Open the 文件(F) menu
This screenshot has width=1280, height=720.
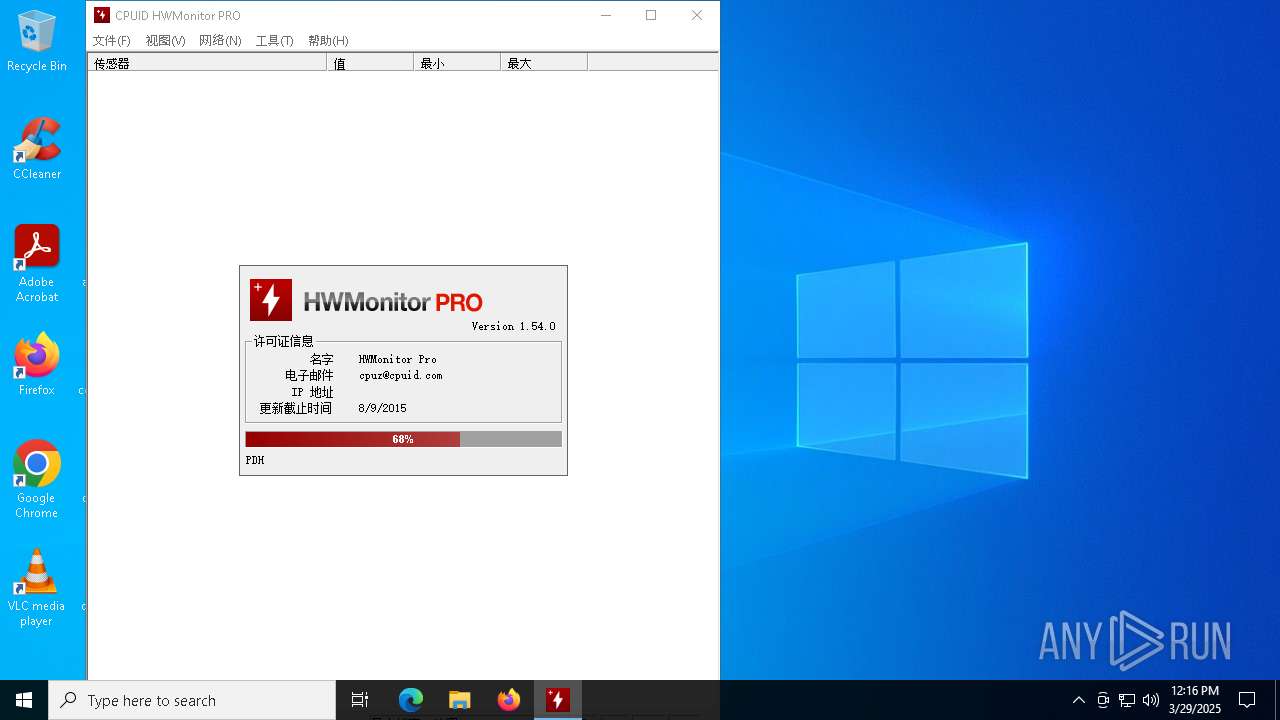[x=111, y=41]
